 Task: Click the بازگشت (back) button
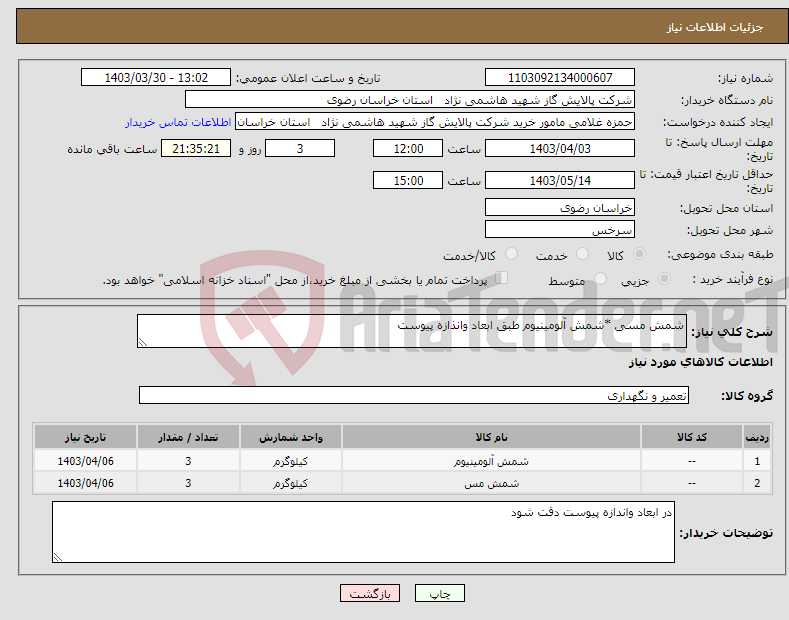[x=370, y=593]
